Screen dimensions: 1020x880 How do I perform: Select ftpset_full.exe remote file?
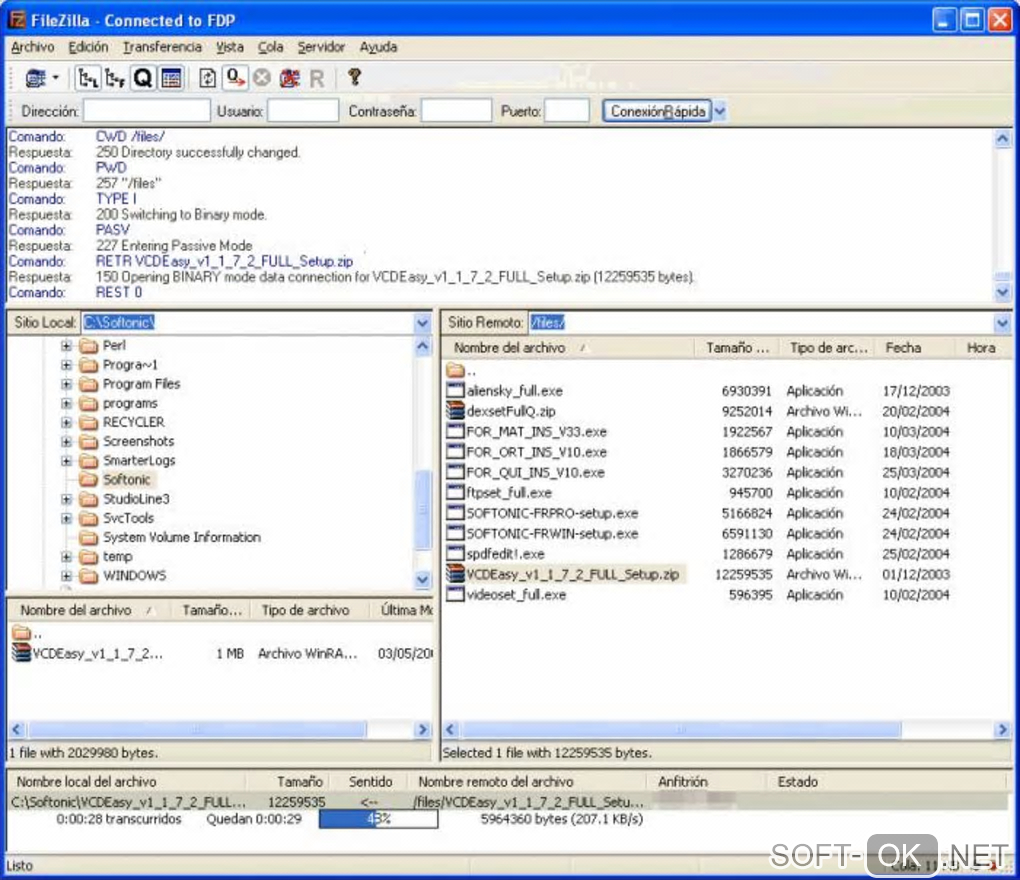[x=509, y=493]
